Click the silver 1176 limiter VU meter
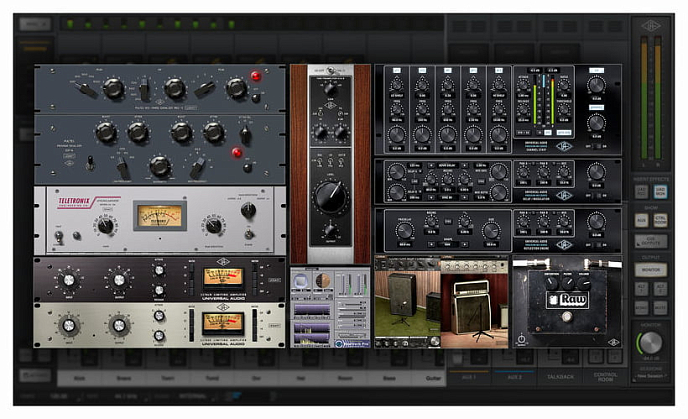 tap(222, 322)
